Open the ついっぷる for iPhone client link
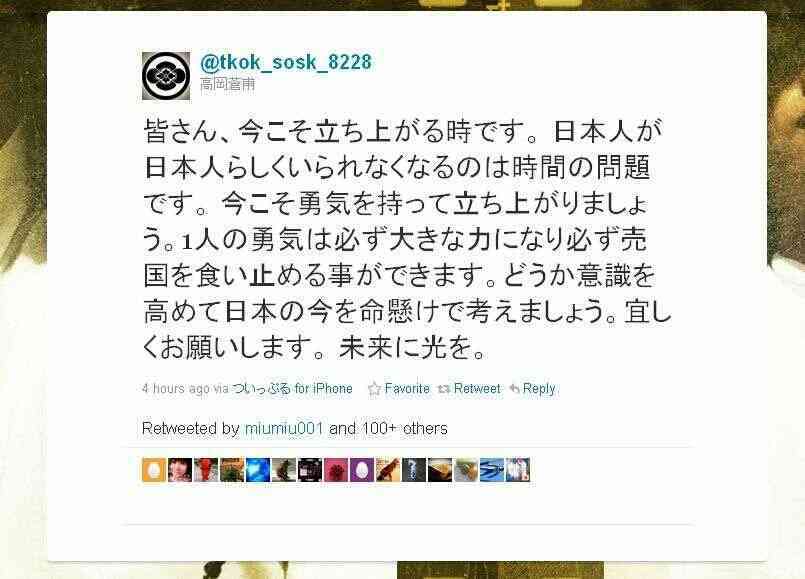805x579 pixels. click(292, 389)
